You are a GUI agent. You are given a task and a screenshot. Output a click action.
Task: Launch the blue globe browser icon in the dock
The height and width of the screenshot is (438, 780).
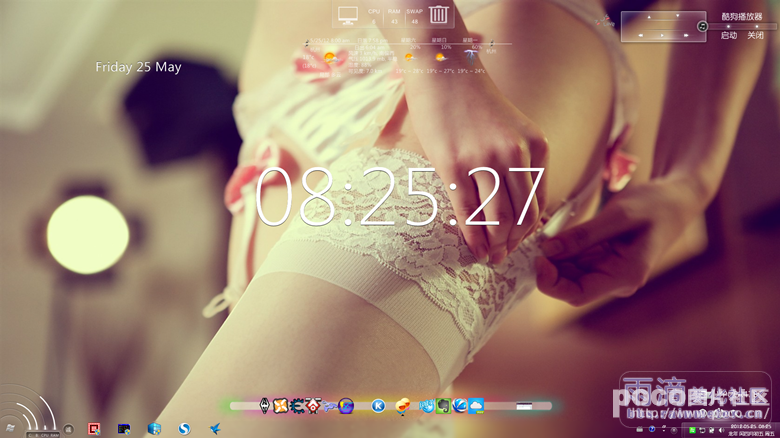point(460,406)
